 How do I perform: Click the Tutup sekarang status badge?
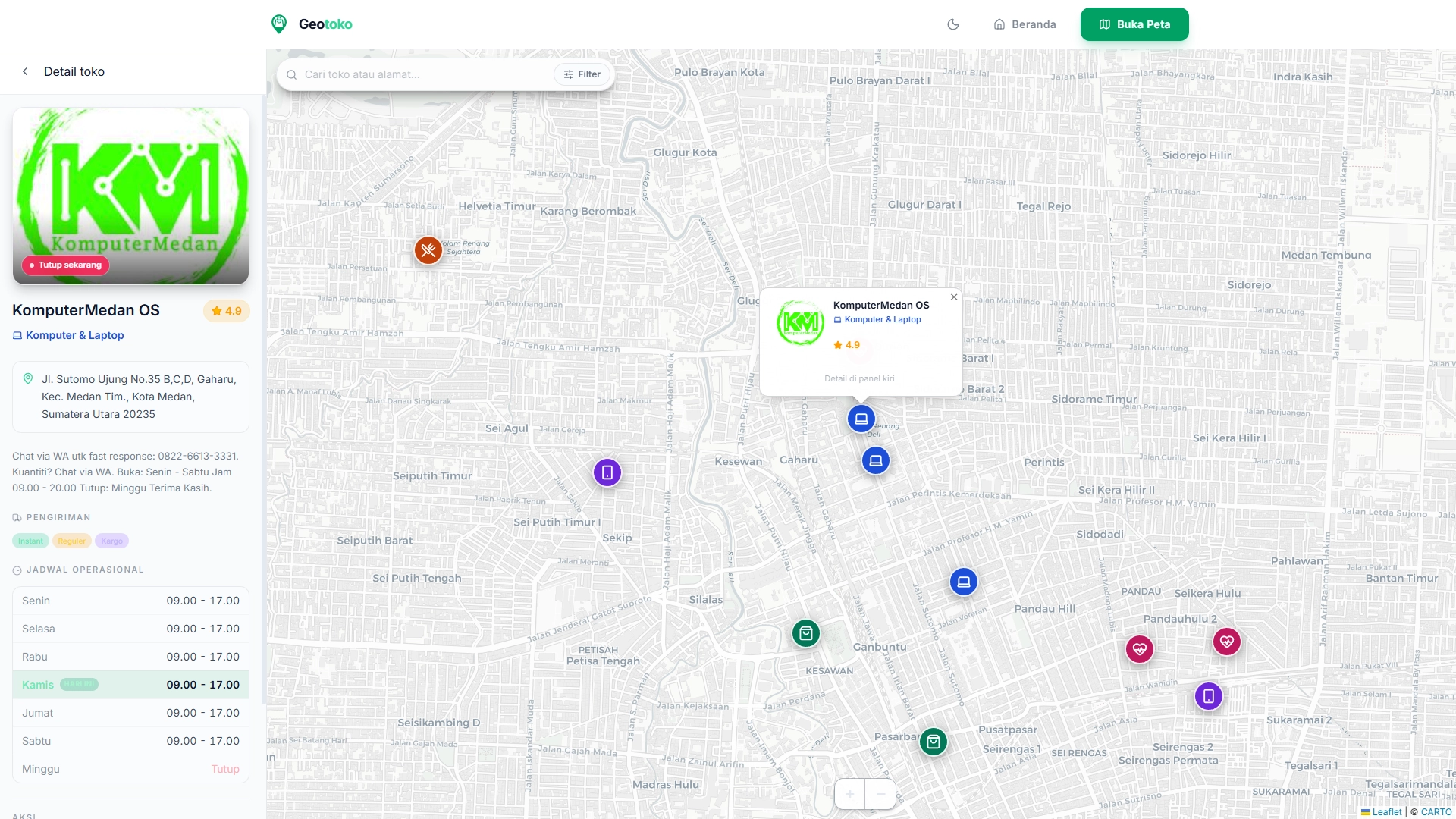click(65, 265)
